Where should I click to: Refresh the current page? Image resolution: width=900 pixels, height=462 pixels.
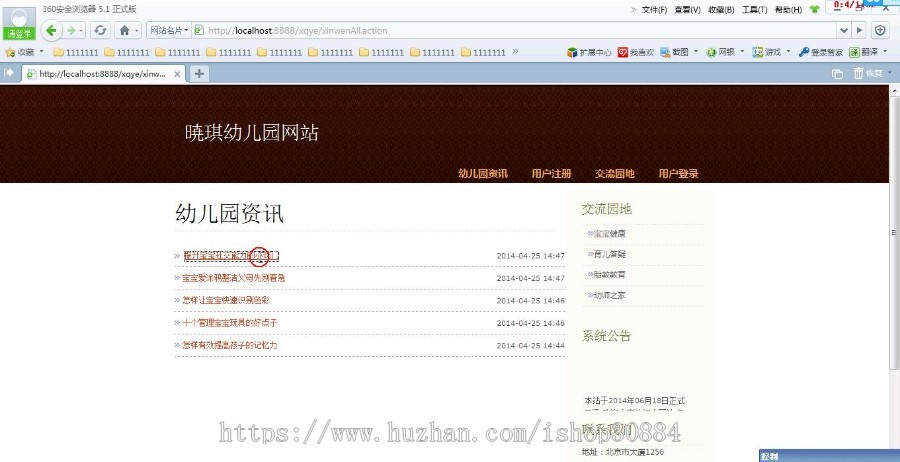[x=100, y=30]
